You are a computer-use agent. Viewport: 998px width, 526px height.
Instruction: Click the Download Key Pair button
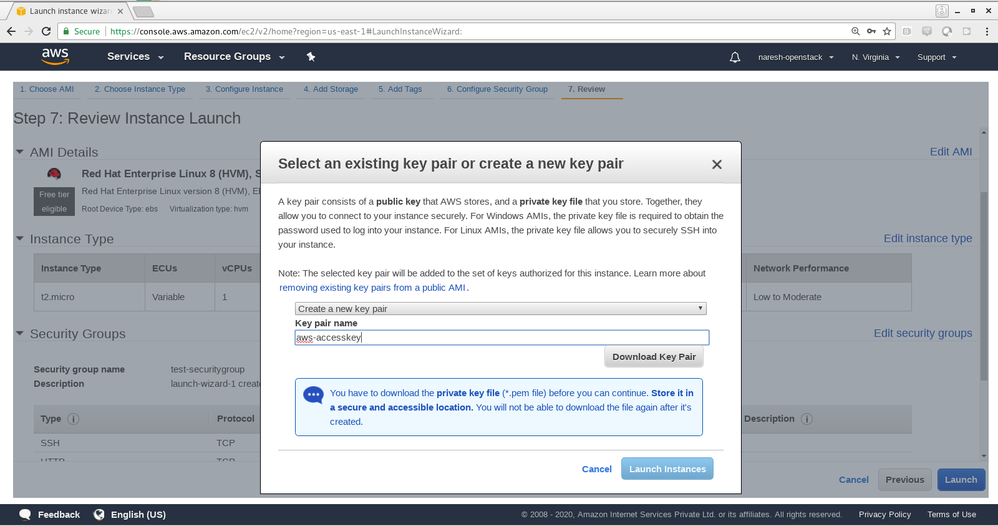coord(655,357)
